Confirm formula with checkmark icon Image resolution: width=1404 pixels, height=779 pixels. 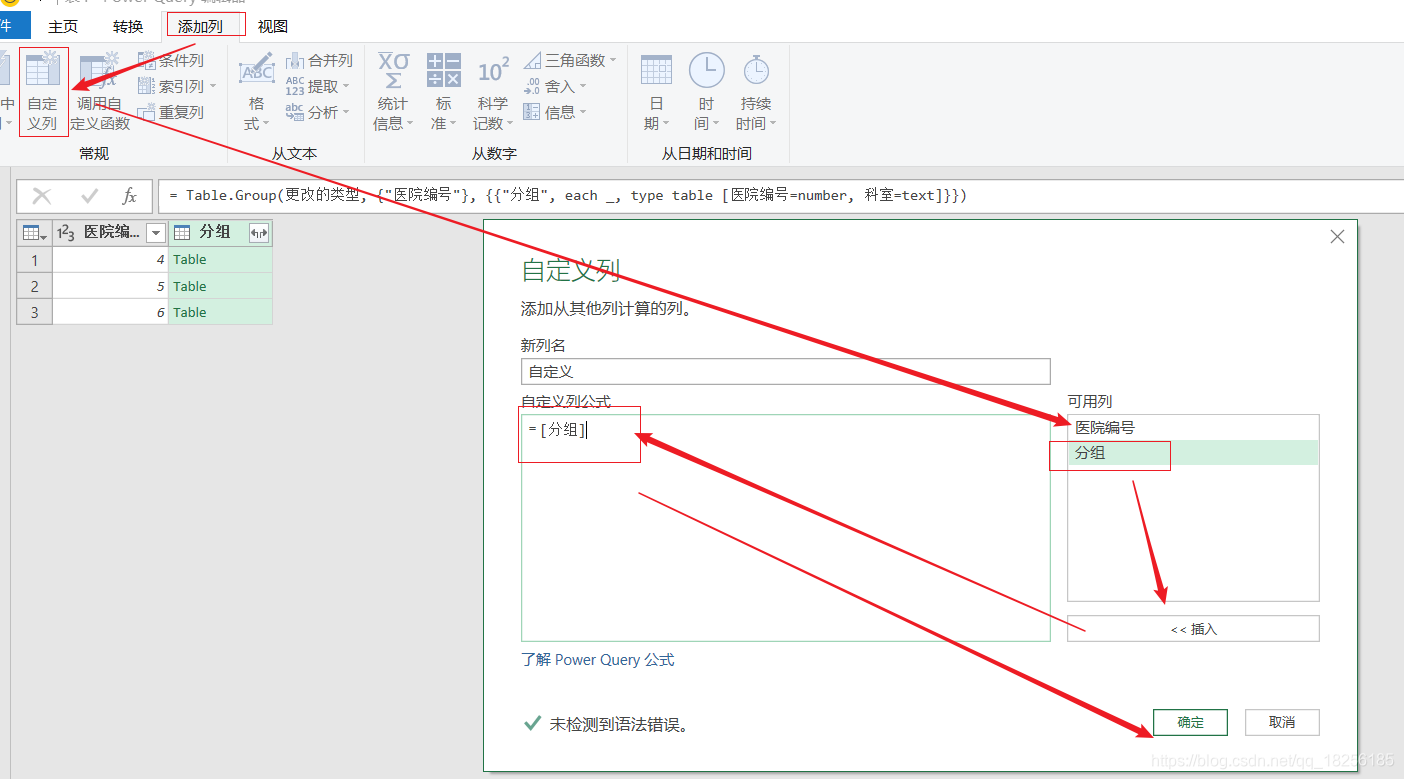pos(90,196)
